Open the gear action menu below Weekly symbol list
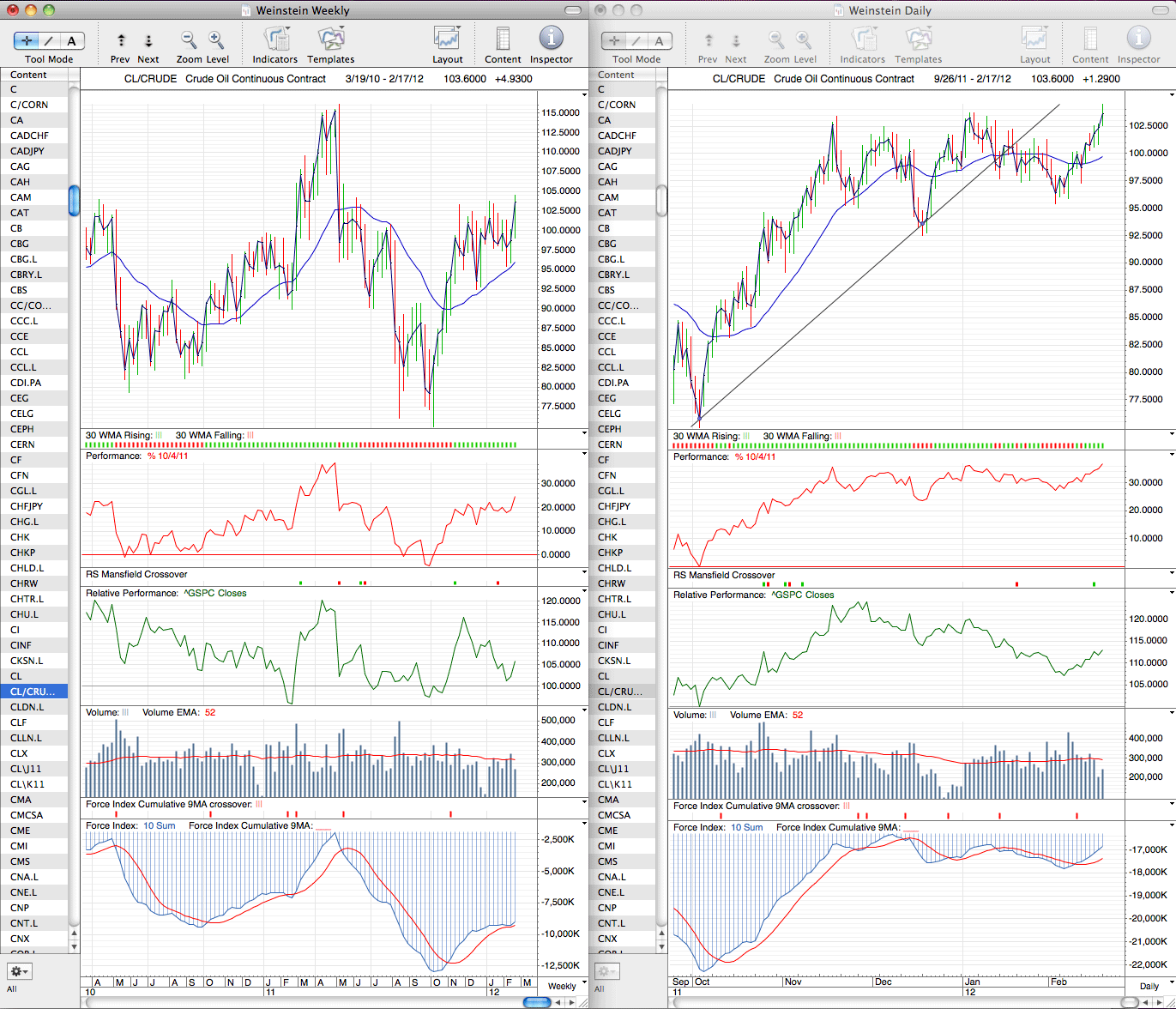The image size is (1176, 1009). (x=20, y=971)
